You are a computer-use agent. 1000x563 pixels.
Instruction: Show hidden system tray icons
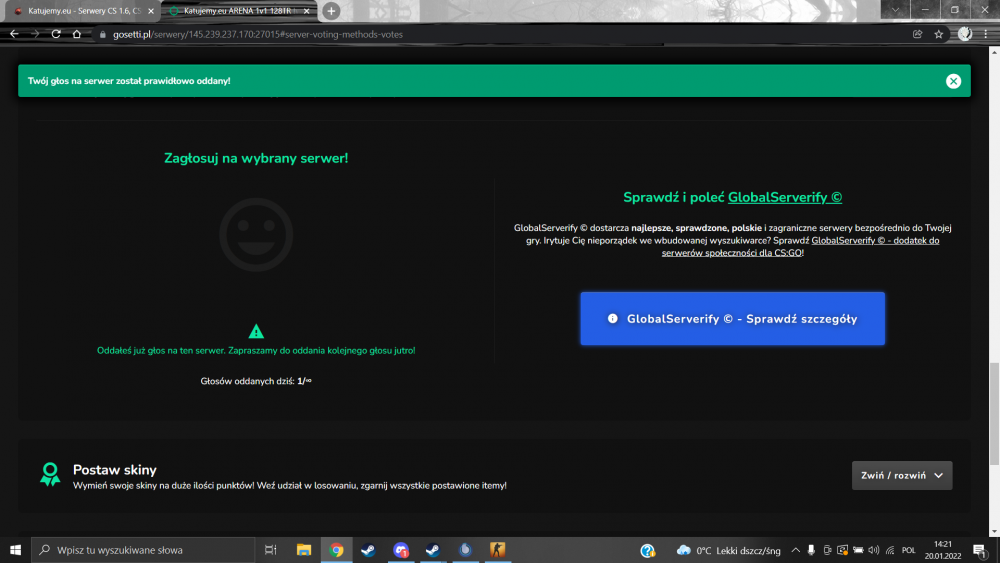click(x=795, y=550)
